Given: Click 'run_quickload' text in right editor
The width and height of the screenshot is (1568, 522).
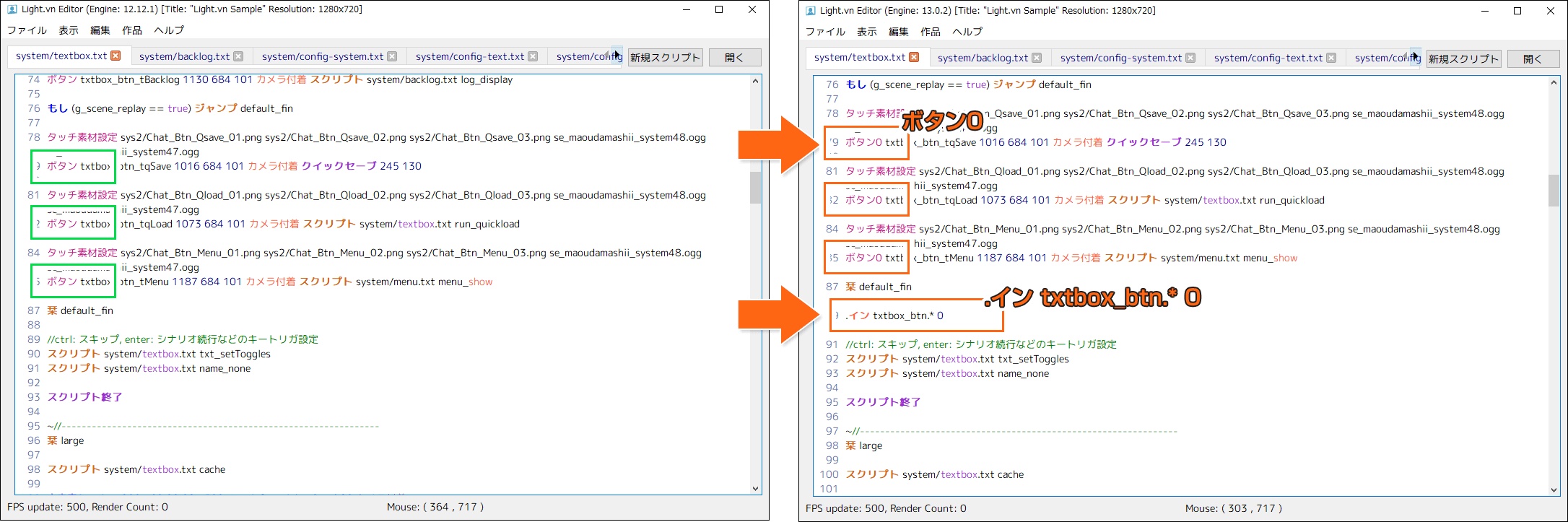Looking at the screenshot, I should point(1292,200).
